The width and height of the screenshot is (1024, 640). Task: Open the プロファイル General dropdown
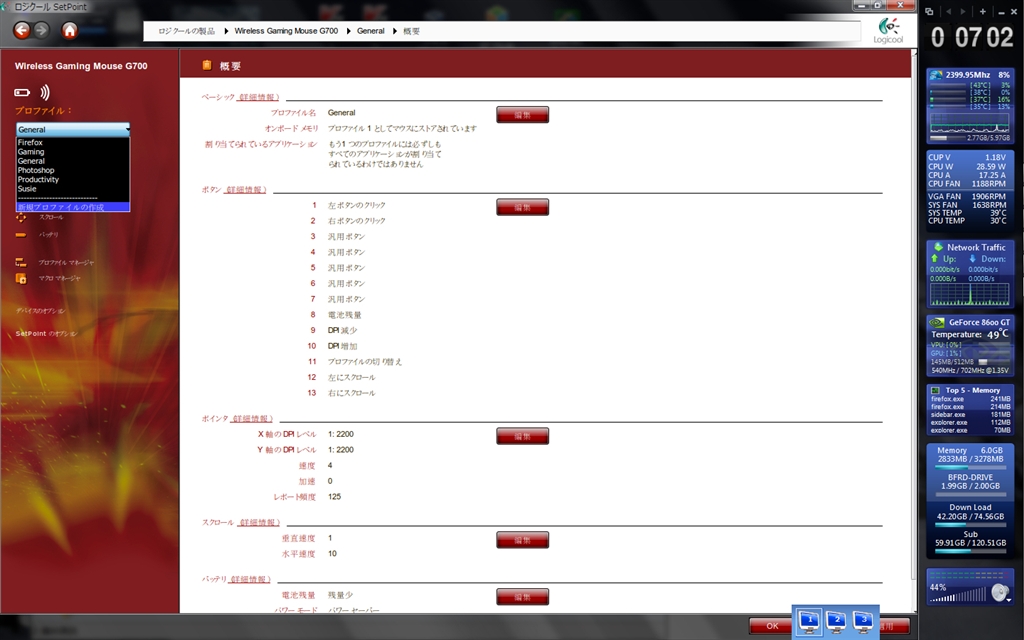pyautogui.click(x=73, y=129)
